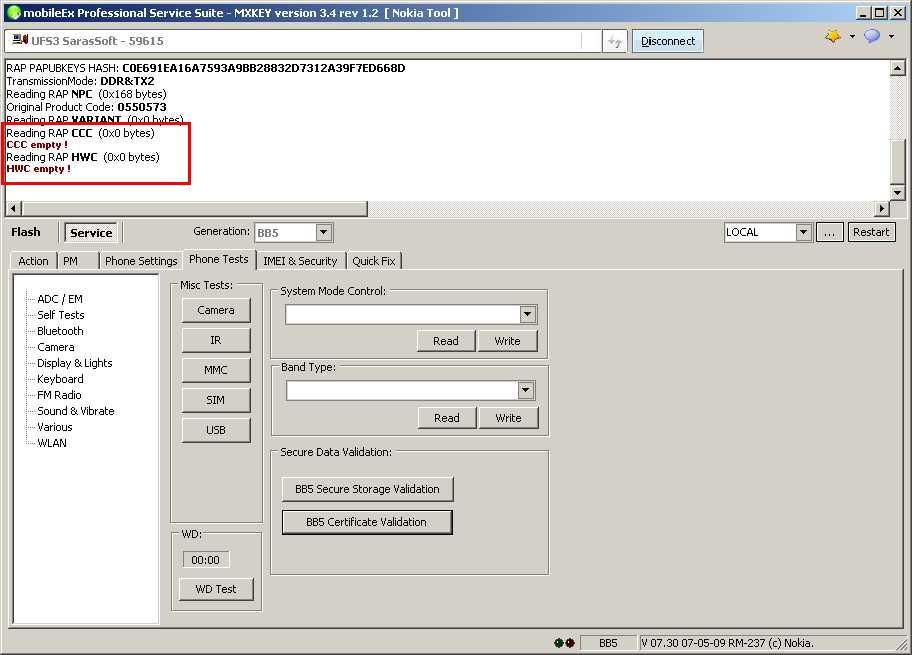Expand the Band Type dropdown

pyautogui.click(x=526, y=390)
